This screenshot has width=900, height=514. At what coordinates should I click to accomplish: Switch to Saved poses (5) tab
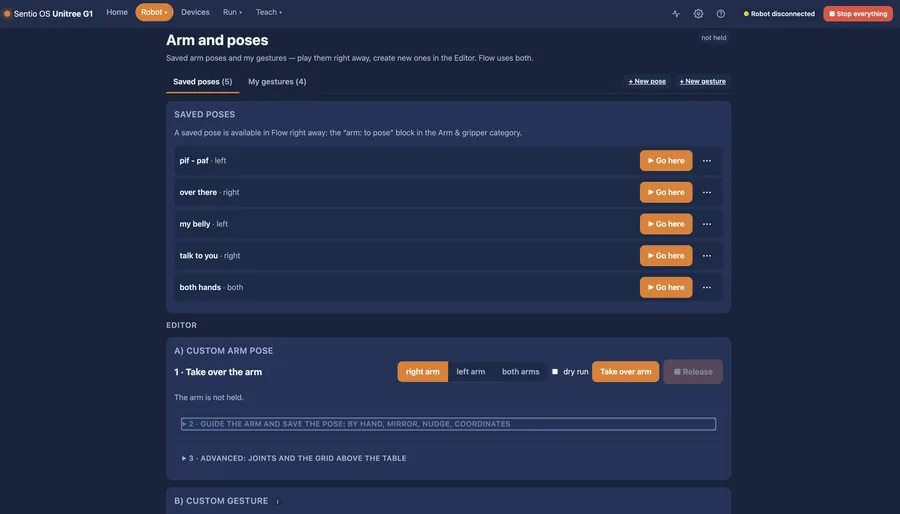(203, 81)
